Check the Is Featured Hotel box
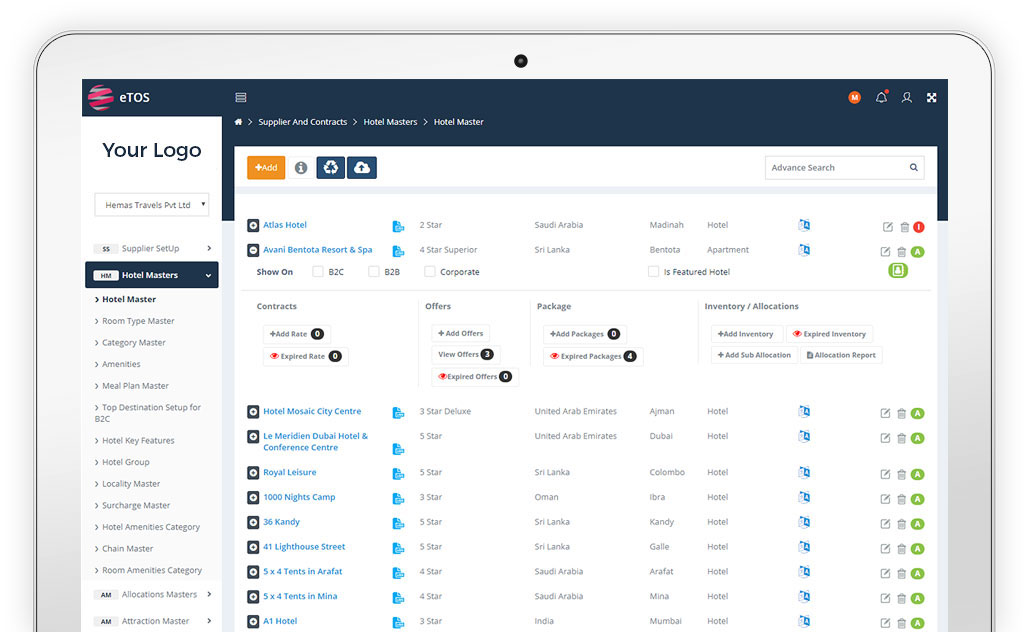Screen dimensions: 1026x632 pos(654,272)
